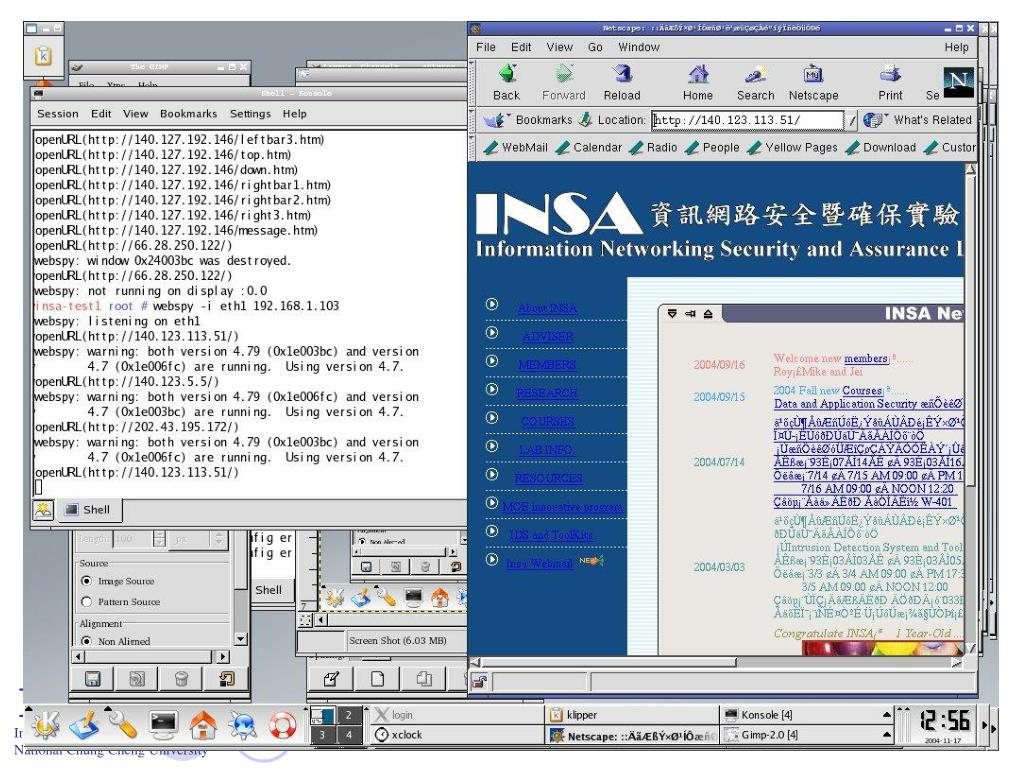Click the edit pencil icon in Gimp dialog
The image size is (1024, 768).
click(331, 679)
